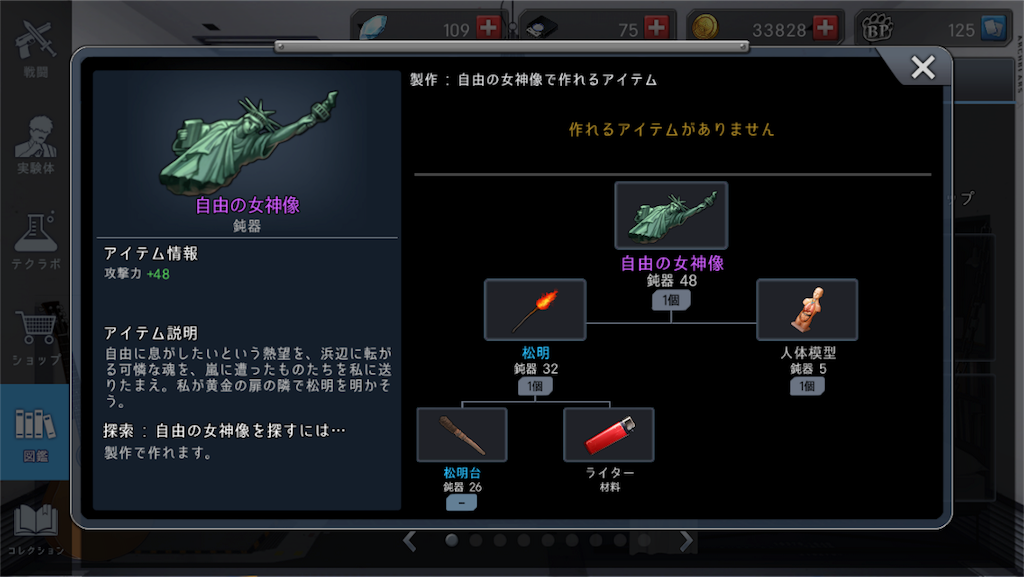Select the ライター red lighter tile
This screenshot has height=577, width=1024.
[609, 435]
